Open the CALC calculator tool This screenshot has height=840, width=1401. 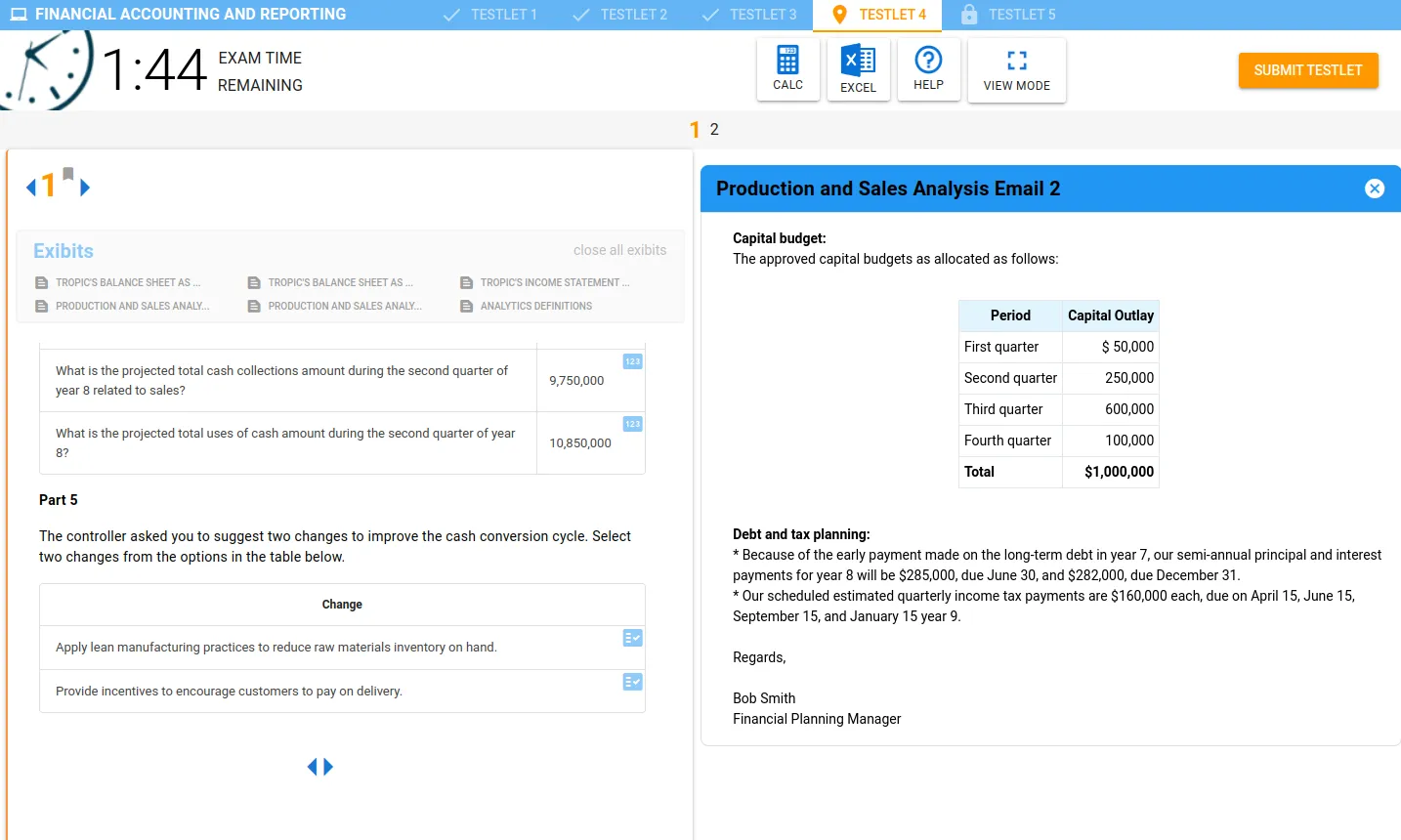[x=787, y=69]
